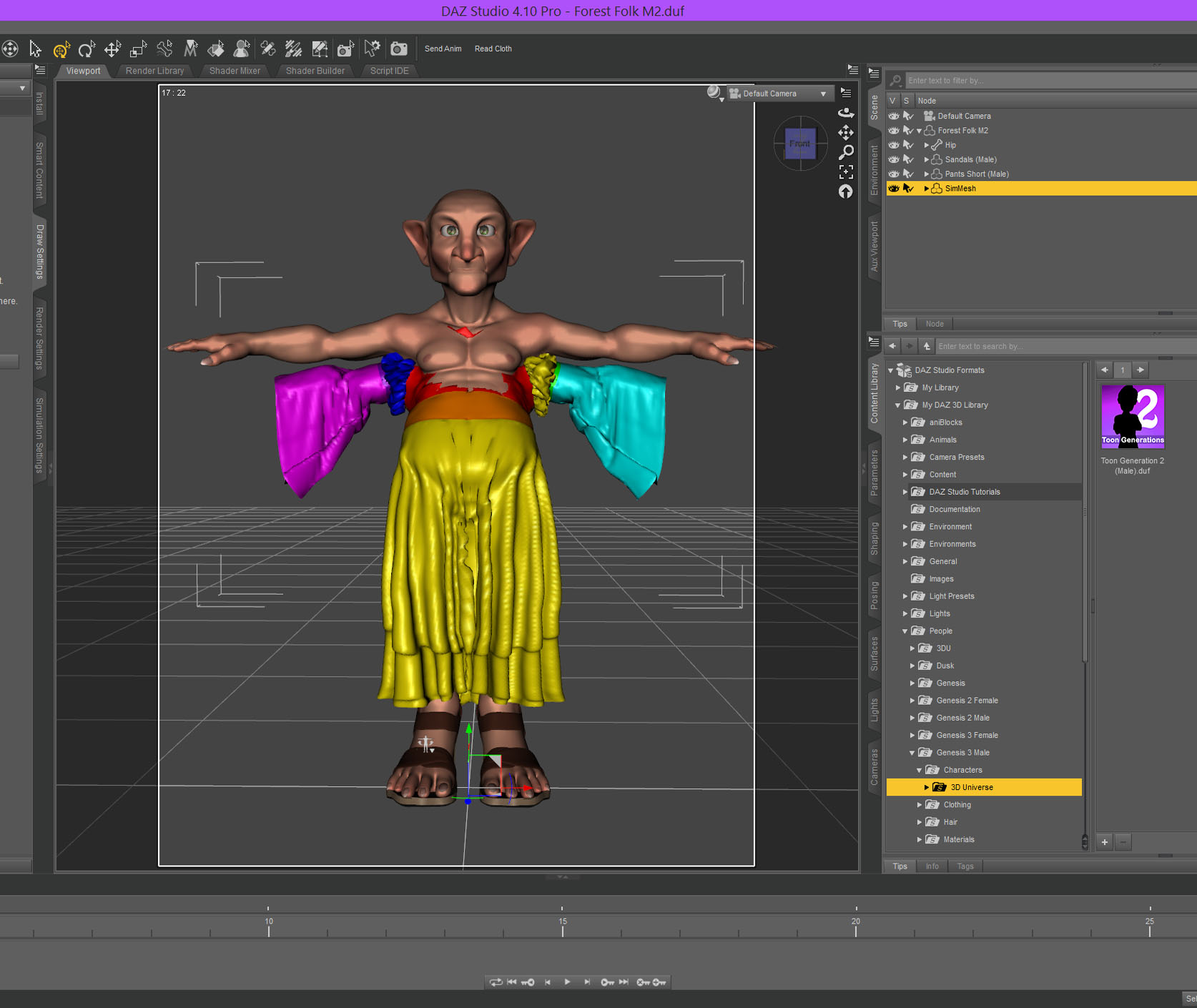Viewport: 1197px width, 1008px height.
Task: Expand the Hip bone node
Action: 927,145
